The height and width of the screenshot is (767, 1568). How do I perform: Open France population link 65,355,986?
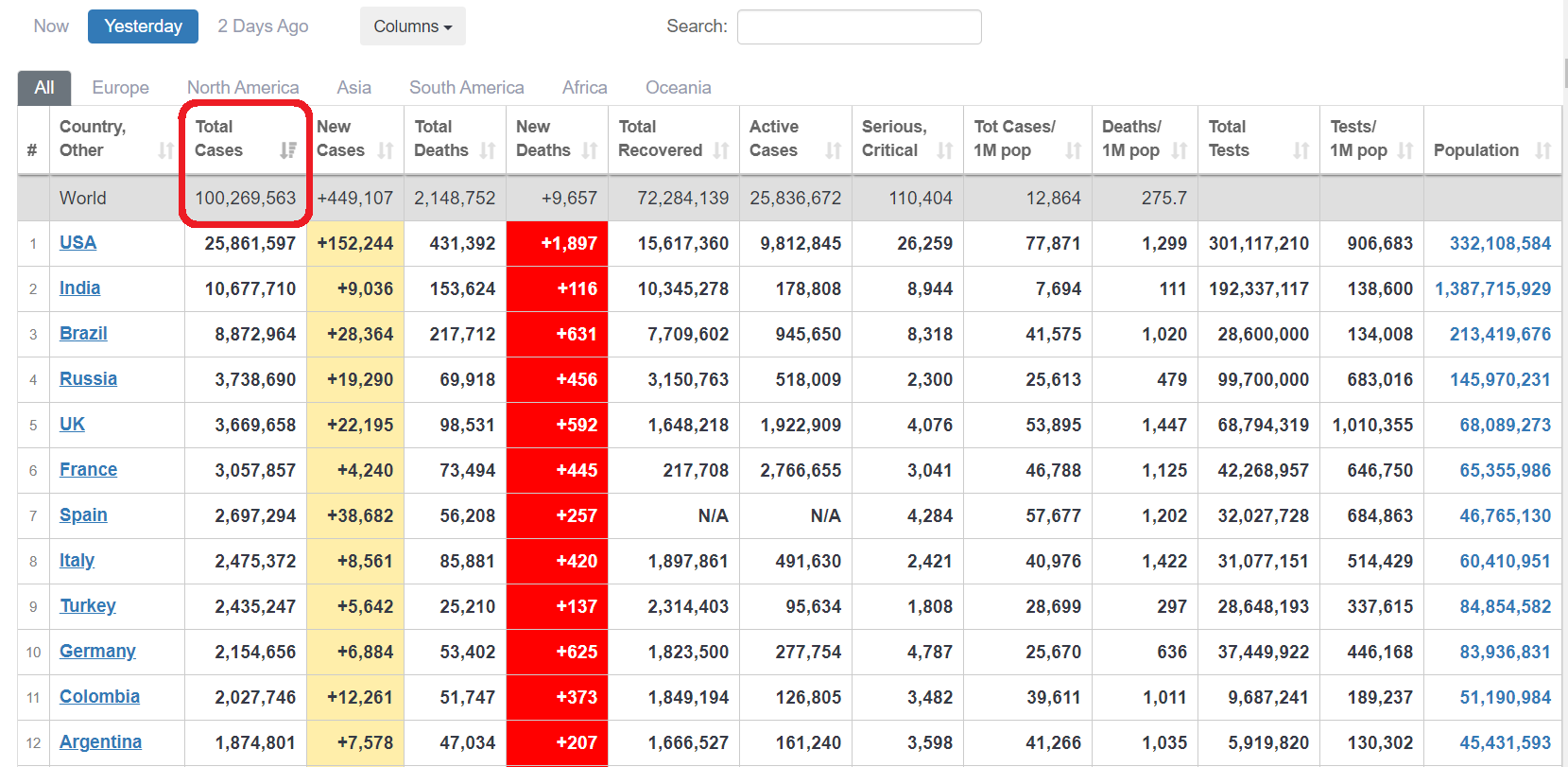[1505, 470]
